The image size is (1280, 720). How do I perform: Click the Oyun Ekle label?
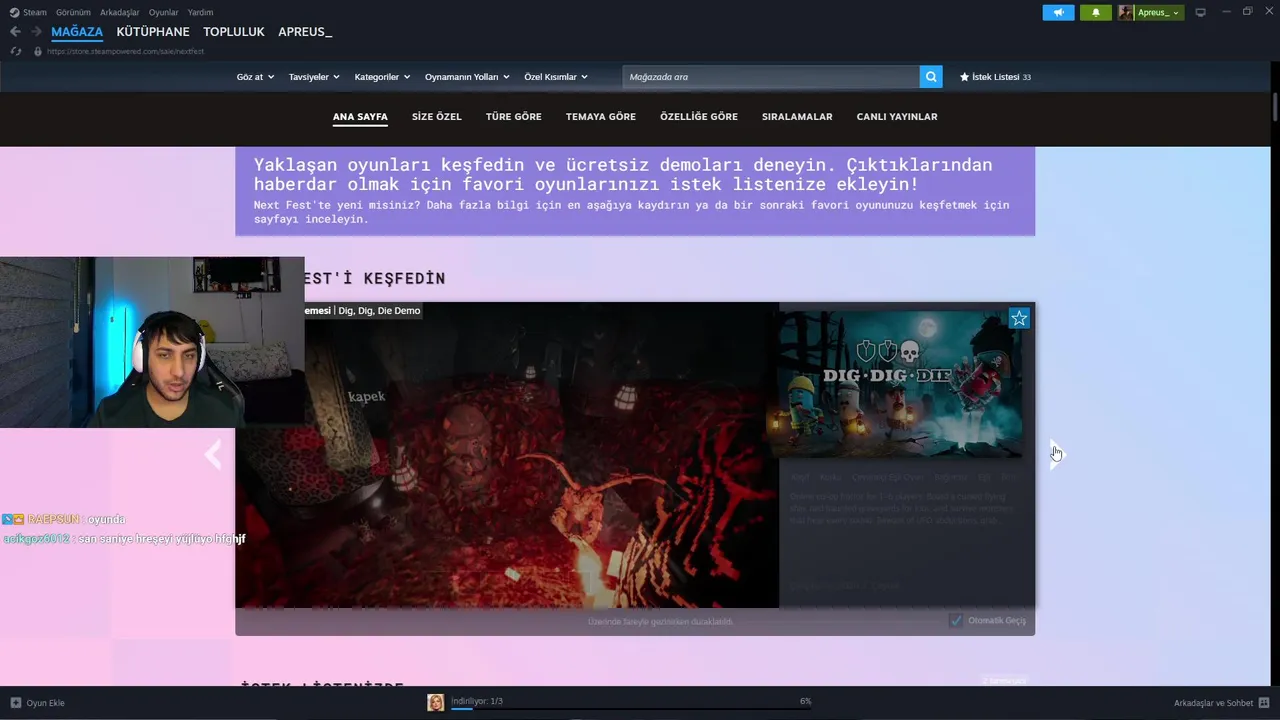[x=45, y=703]
